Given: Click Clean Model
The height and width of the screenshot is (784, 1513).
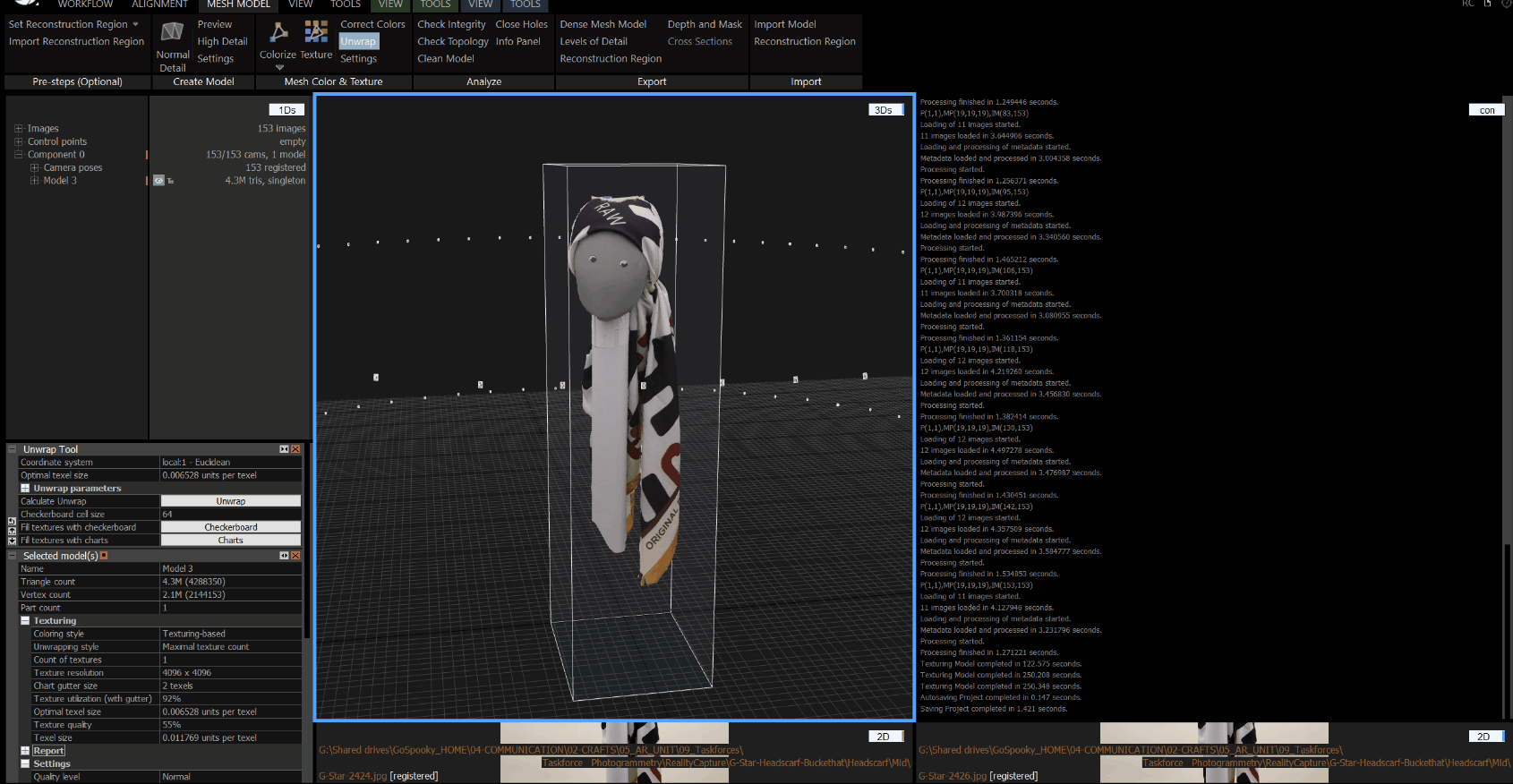Looking at the screenshot, I should (x=446, y=58).
